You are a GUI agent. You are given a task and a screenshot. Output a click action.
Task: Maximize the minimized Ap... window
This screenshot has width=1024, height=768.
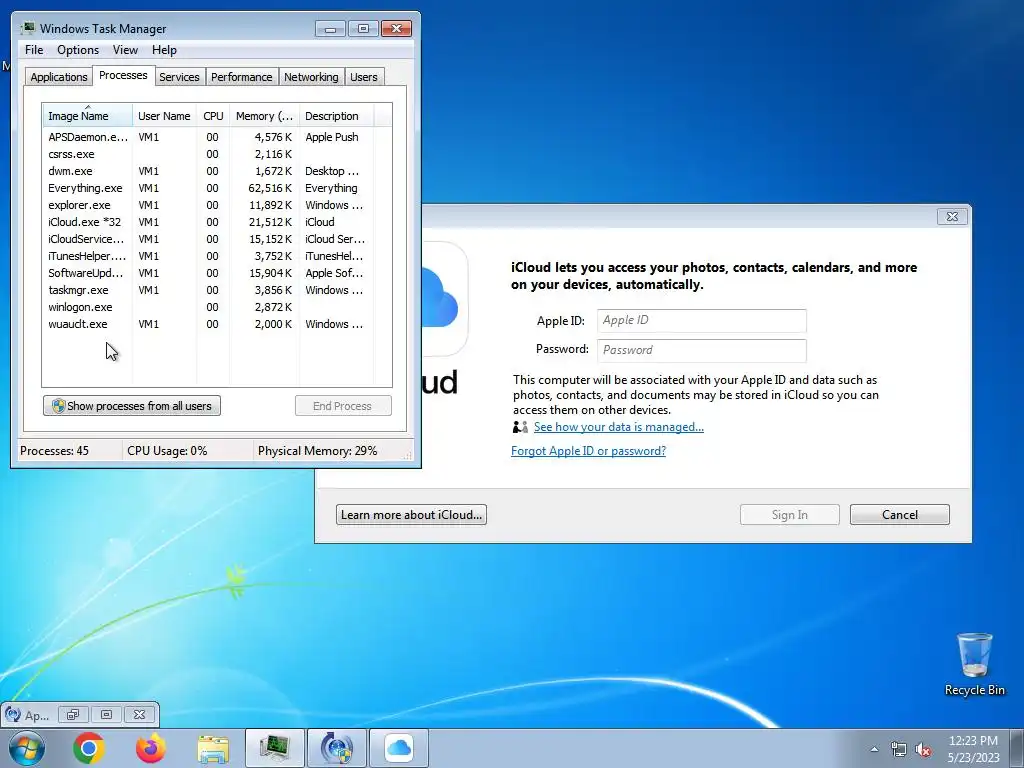pos(106,714)
